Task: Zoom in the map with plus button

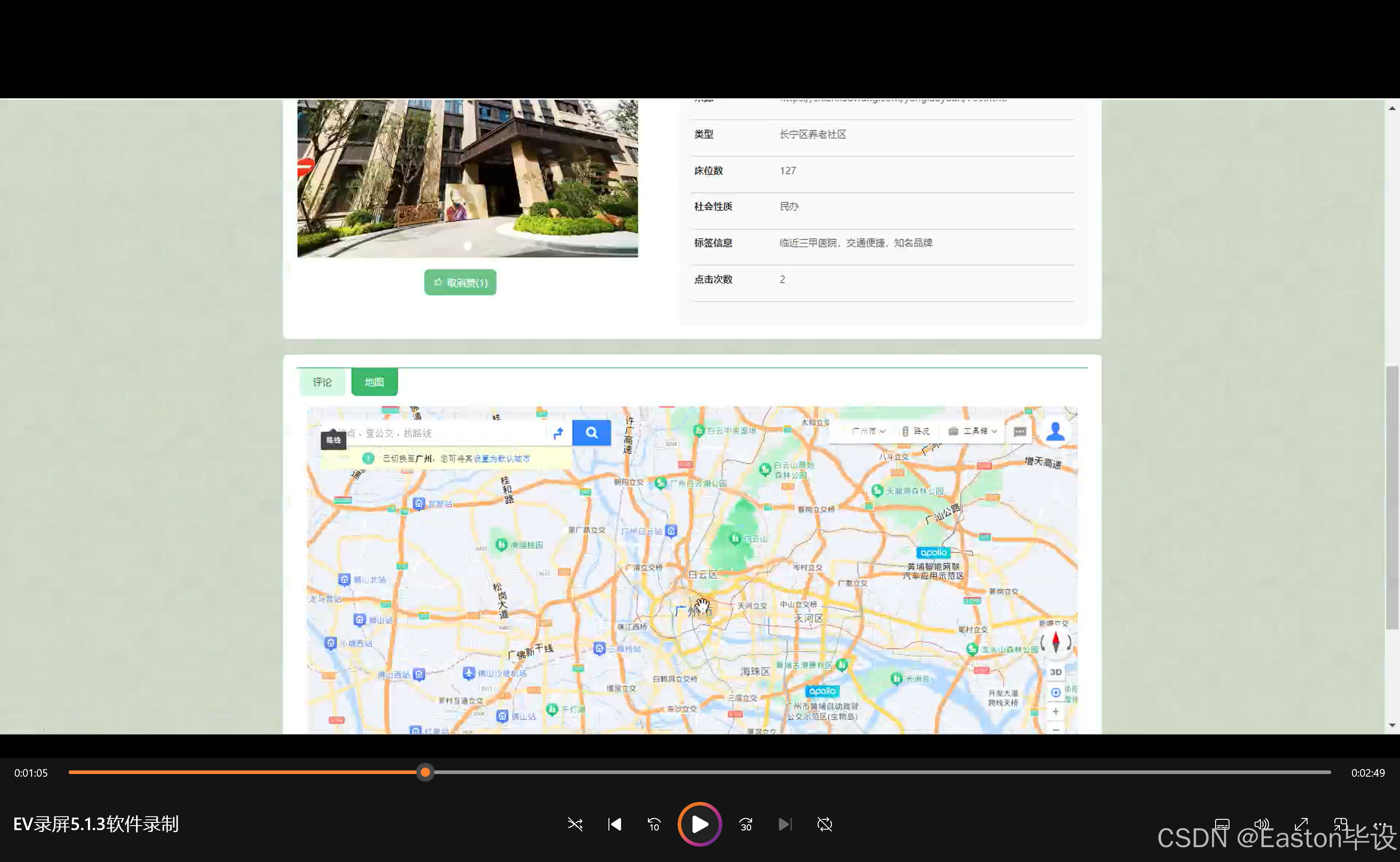Action: click(x=1056, y=712)
